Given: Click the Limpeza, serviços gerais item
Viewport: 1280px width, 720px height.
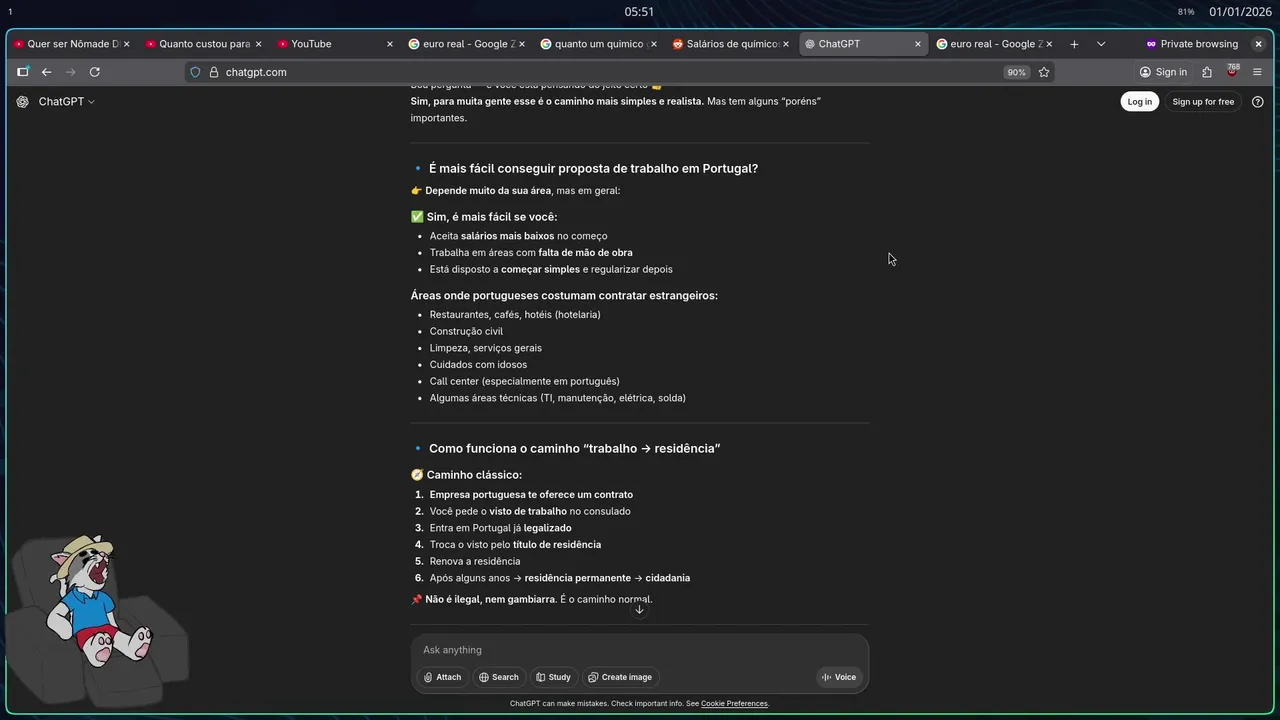Looking at the screenshot, I should (x=486, y=348).
